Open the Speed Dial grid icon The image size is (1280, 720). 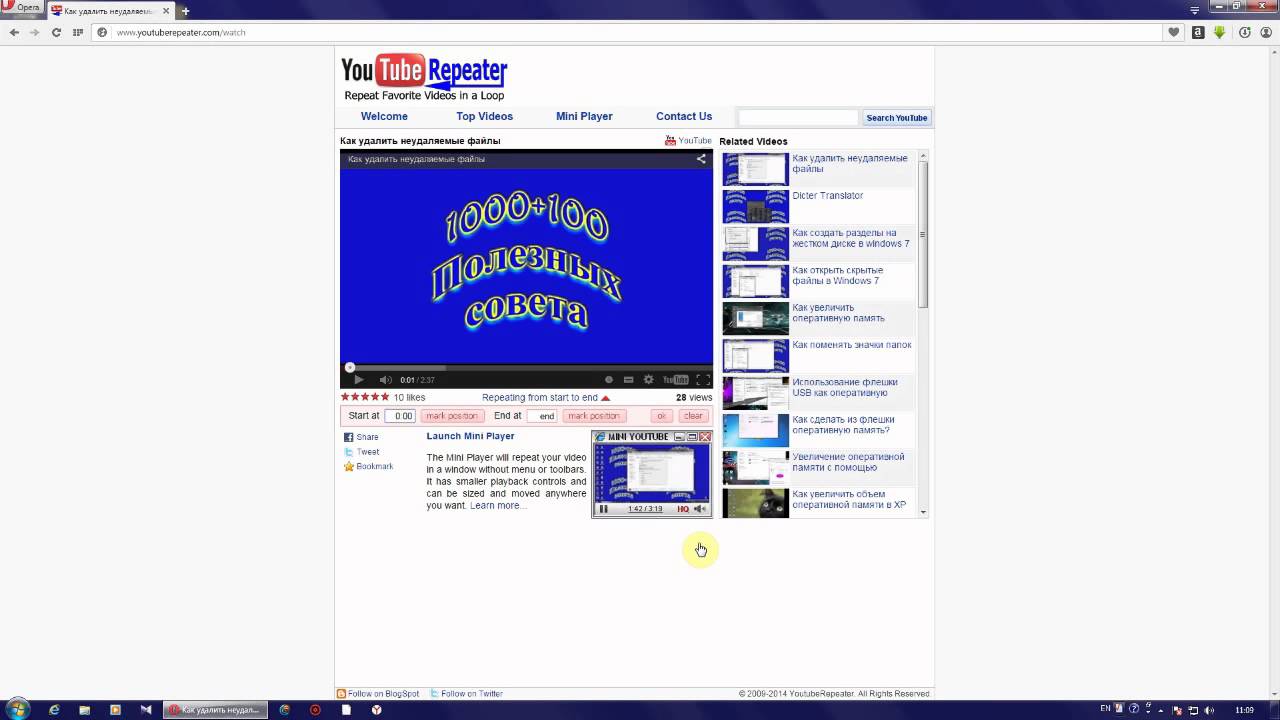(77, 32)
